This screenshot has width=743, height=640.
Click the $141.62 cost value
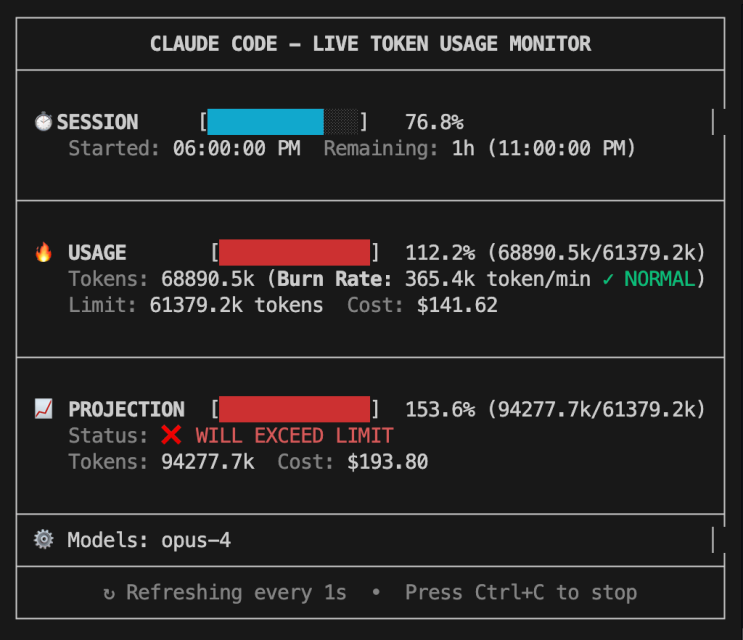click(x=457, y=305)
